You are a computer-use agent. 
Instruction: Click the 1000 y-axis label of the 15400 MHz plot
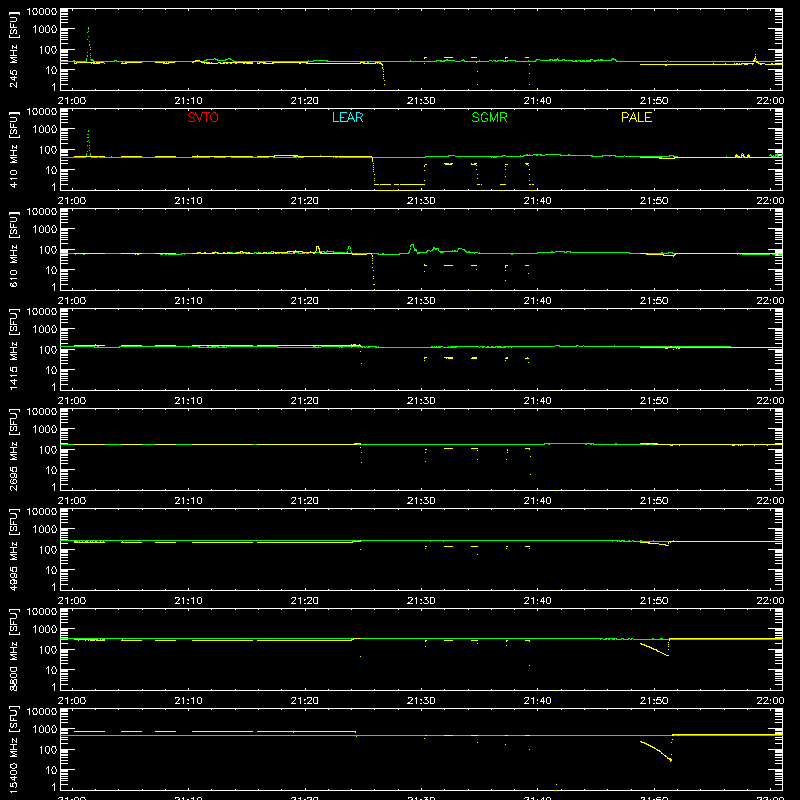pos(45,730)
